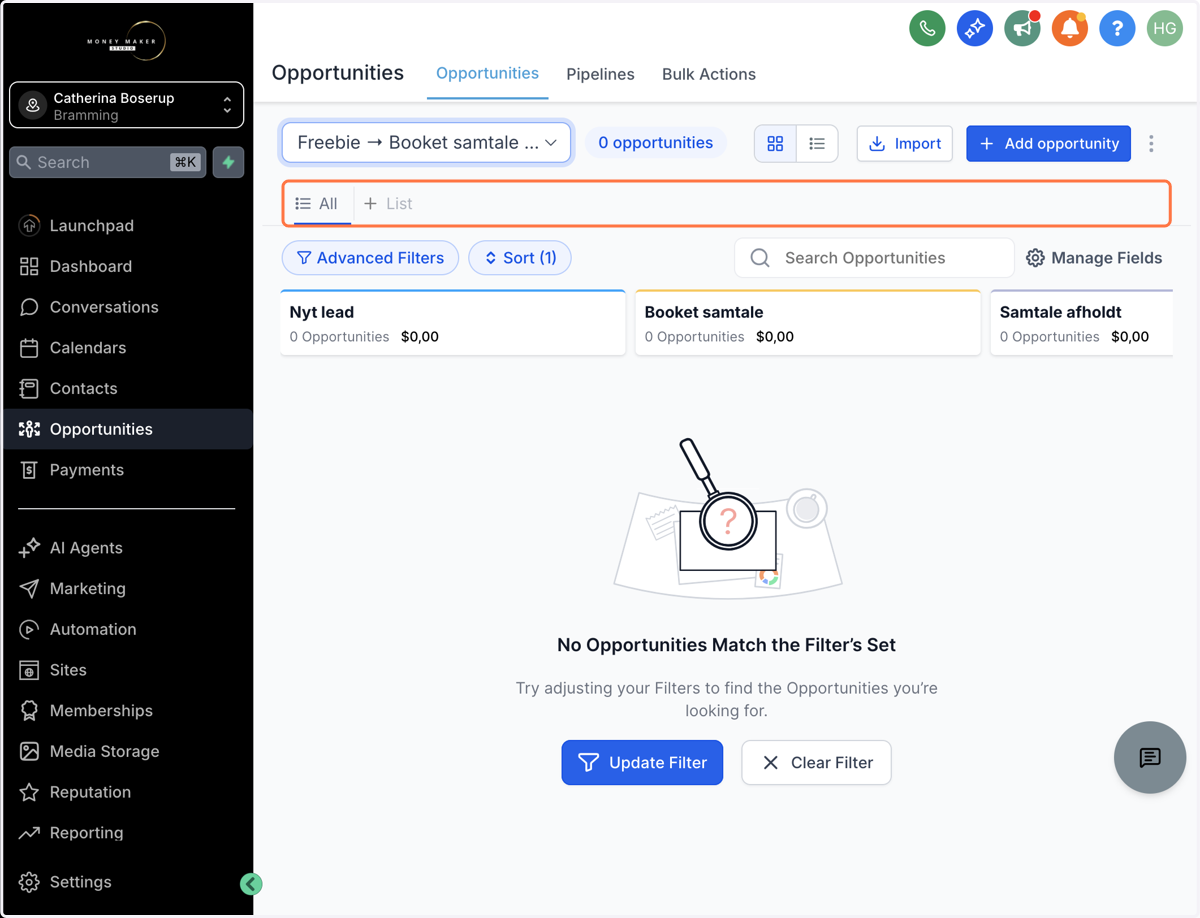
Task: Click the Clear Filter button
Action: pos(816,763)
